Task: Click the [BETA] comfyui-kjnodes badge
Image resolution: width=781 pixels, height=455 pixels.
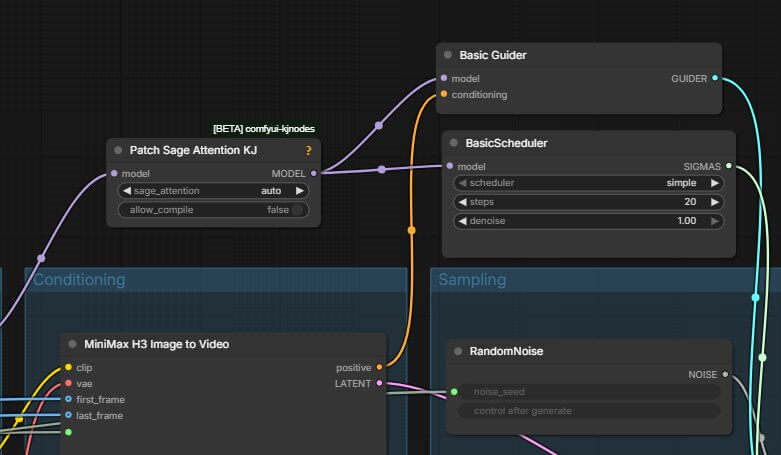Action: 264,129
